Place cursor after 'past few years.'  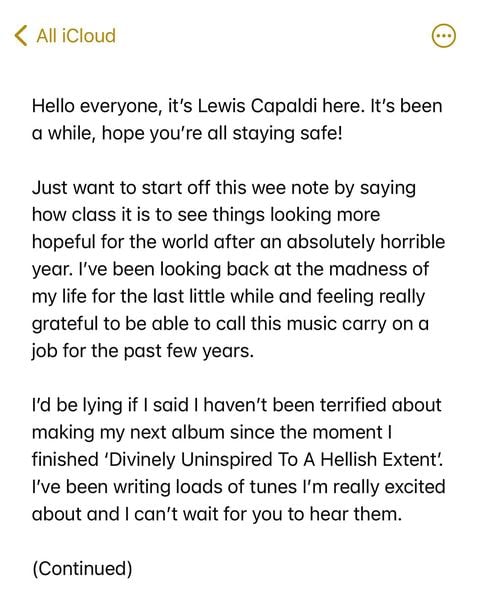(x=255, y=352)
